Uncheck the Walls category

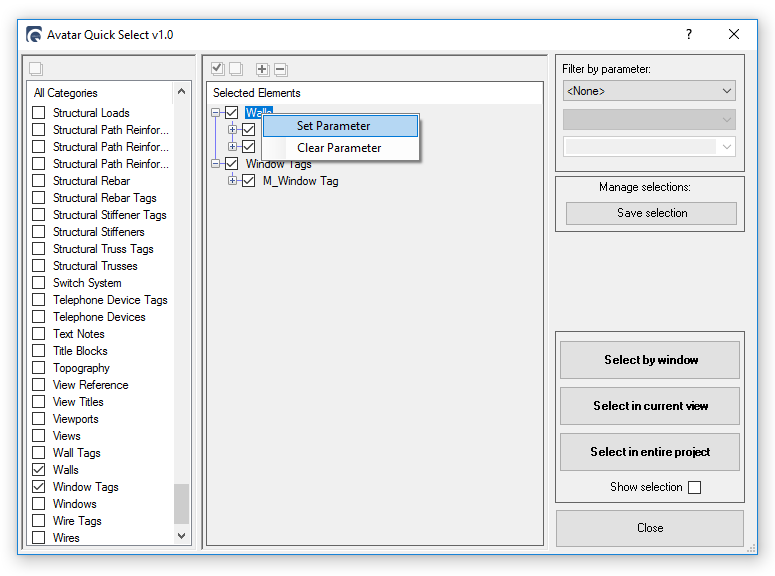(x=39, y=469)
